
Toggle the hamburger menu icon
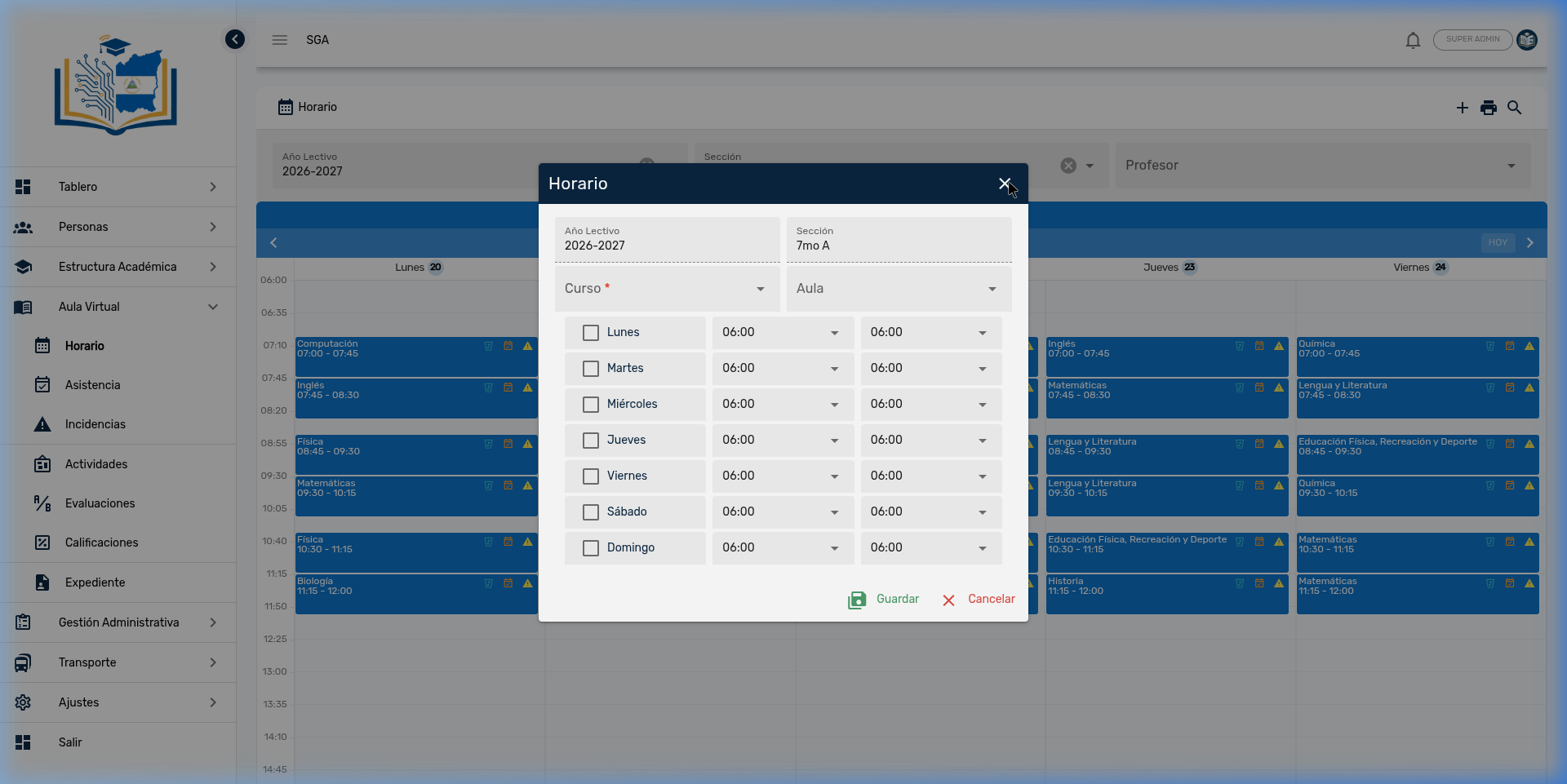pyautogui.click(x=280, y=40)
